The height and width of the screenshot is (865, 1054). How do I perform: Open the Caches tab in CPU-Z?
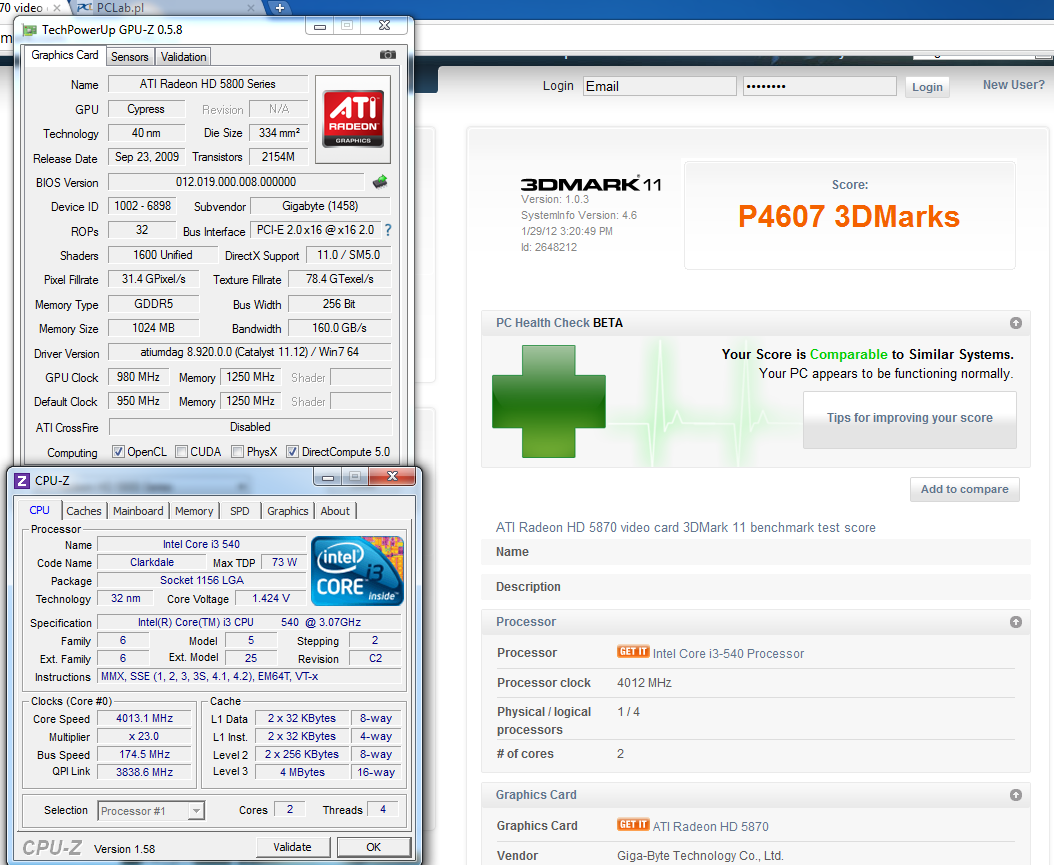84,511
